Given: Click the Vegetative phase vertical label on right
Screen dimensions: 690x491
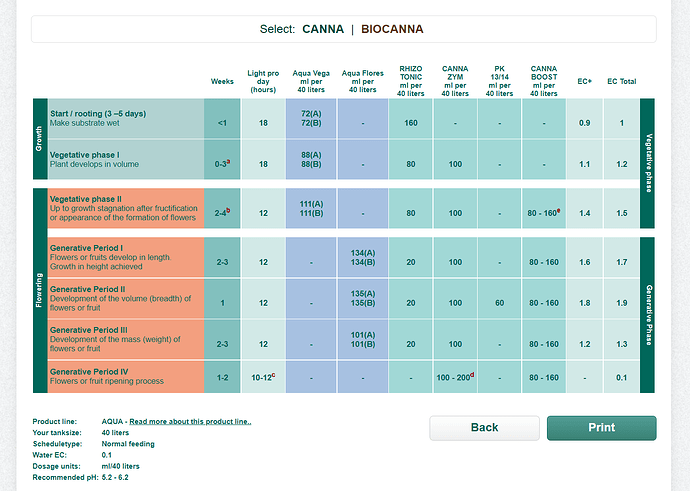Looking at the screenshot, I should click(x=647, y=163).
